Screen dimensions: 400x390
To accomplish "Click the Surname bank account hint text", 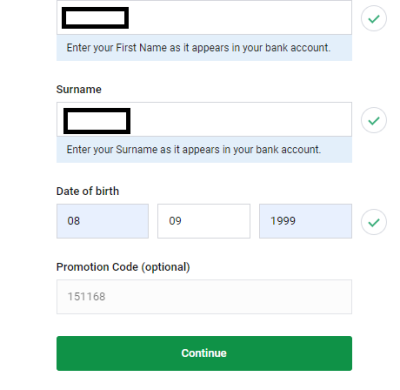I will (x=194, y=150).
